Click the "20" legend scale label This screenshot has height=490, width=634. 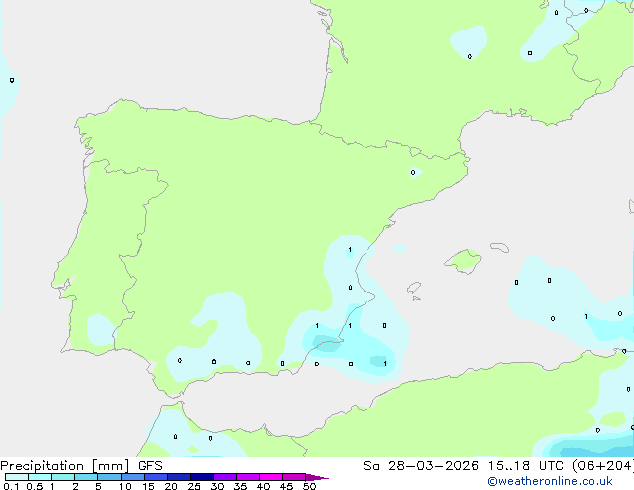coord(171,486)
